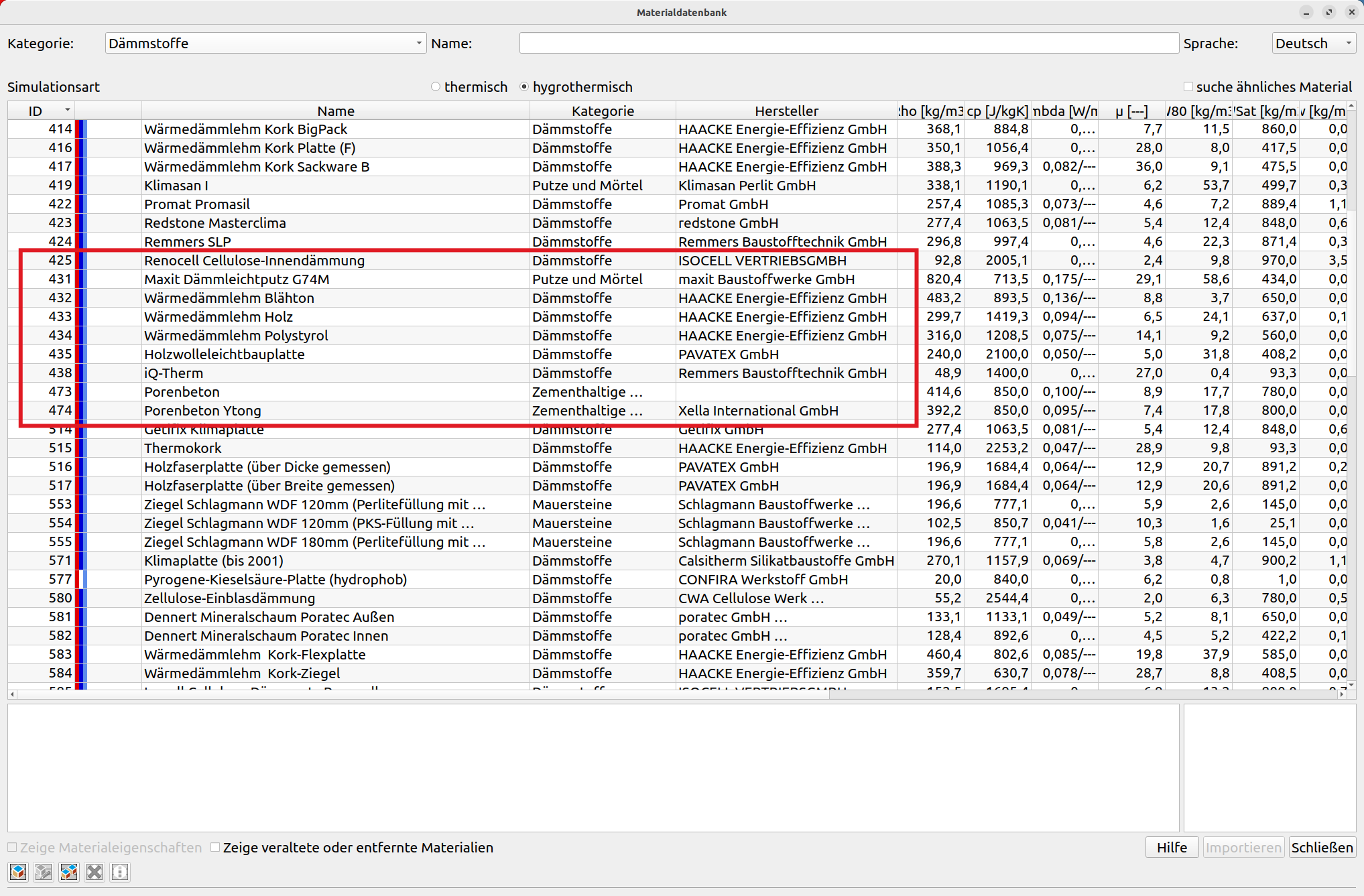Select 'Dennert Mineralschaum Poratec Innen' row
This screenshot has width=1364, height=896.
677,635
